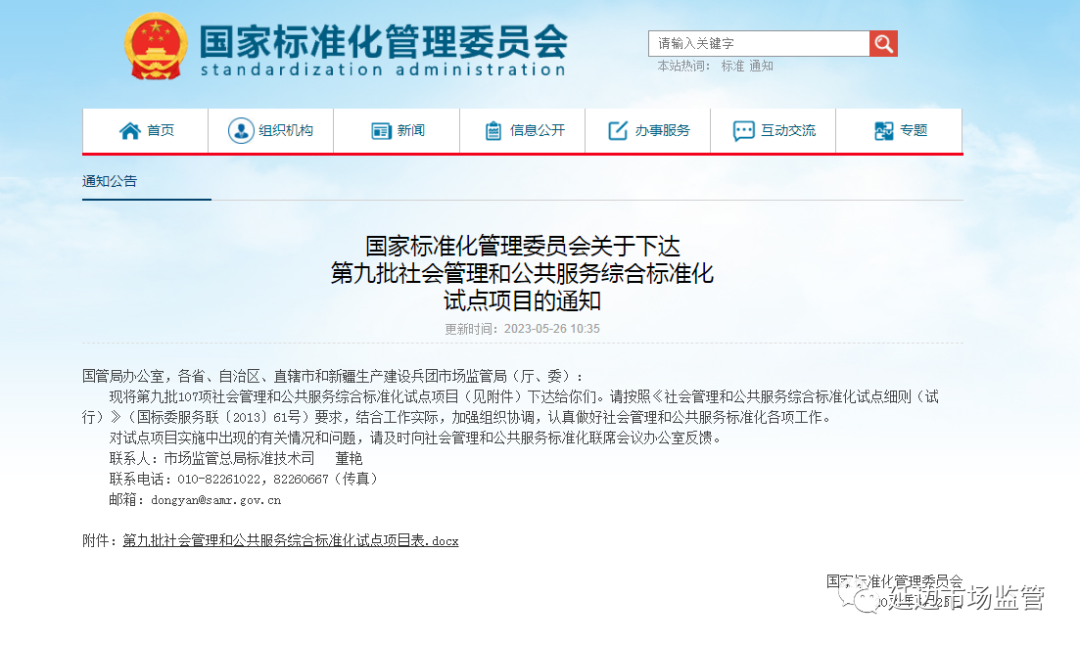Click the 国家标准化管理委员会 site title

point(384,41)
